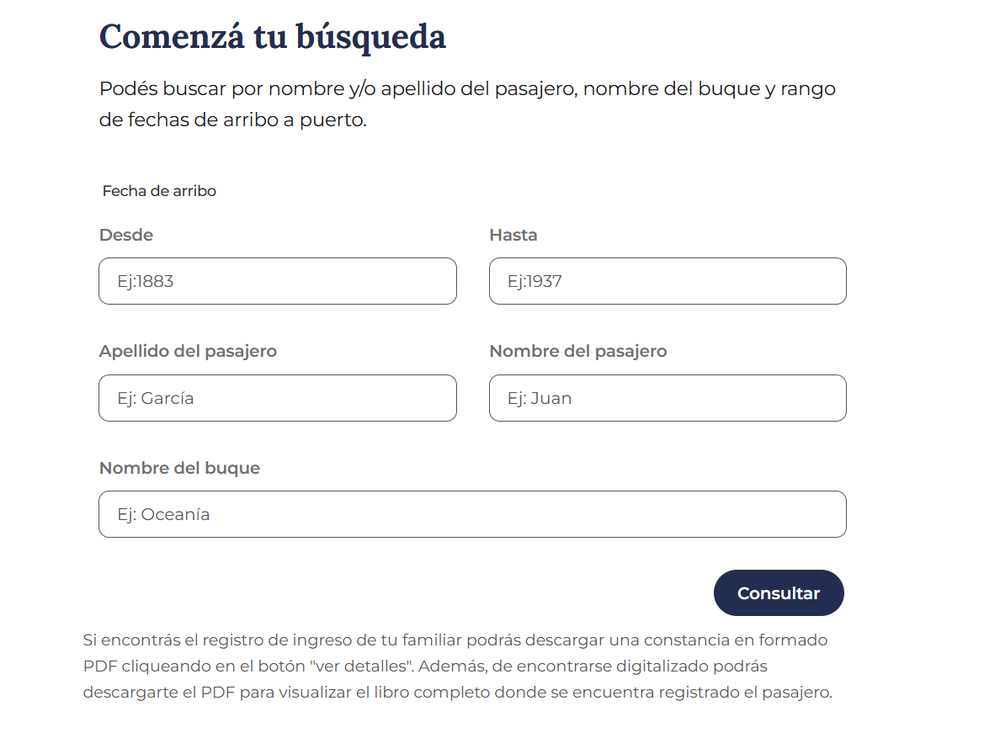Click the final line mentioning 'libro completo'
Image resolution: width=1000 pixels, height=754 pixels.
point(458,692)
